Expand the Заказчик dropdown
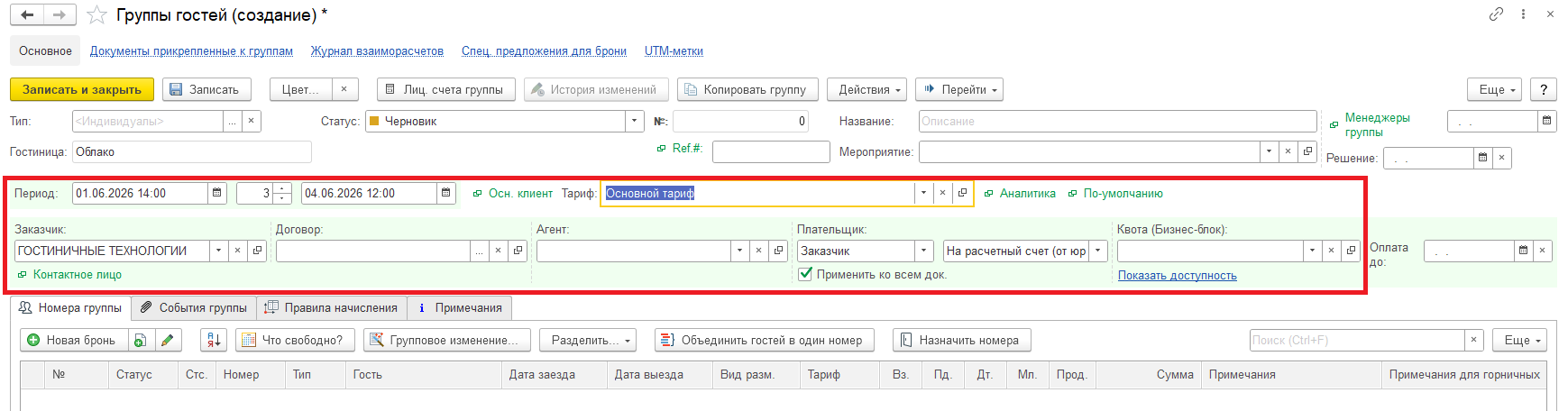This screenshot has width=1568, height=411. 219,251
